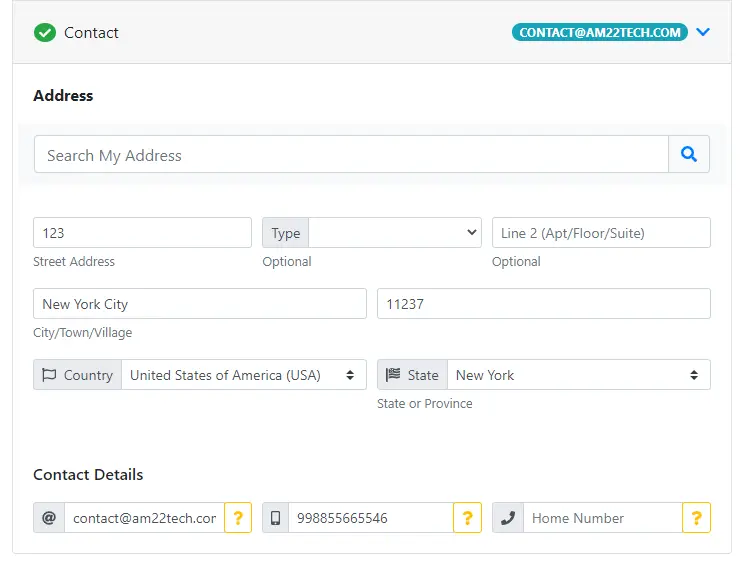The width and height of the screenshot is (749, 562).
Task: Open help for the mobile number field
Action: 467,518
